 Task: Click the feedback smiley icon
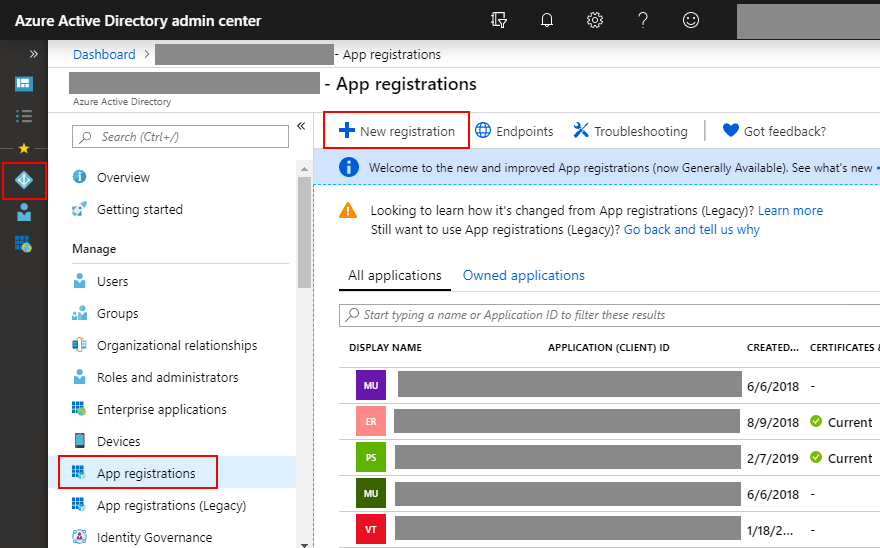coord(691,20)
